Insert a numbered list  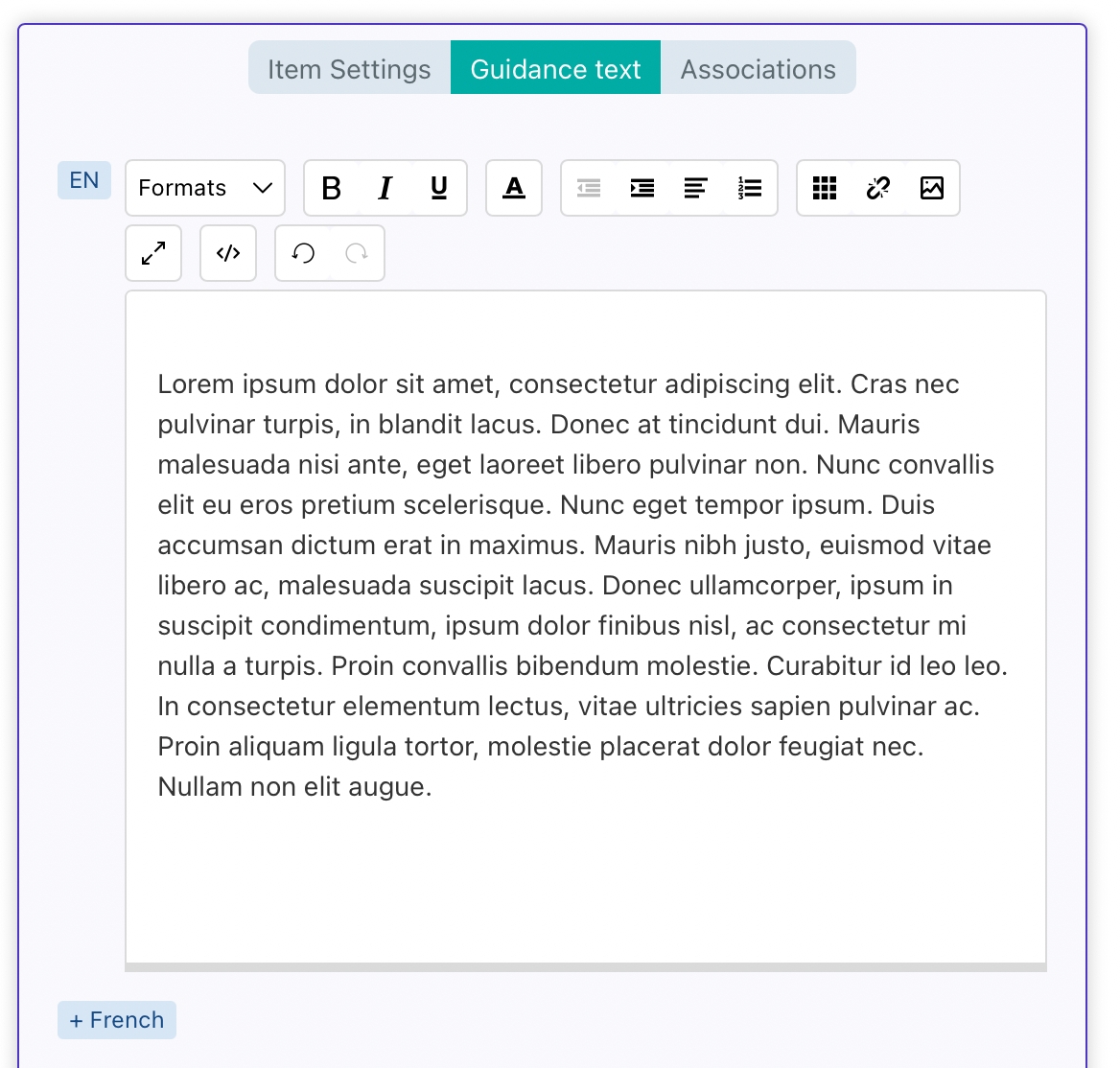750,188
